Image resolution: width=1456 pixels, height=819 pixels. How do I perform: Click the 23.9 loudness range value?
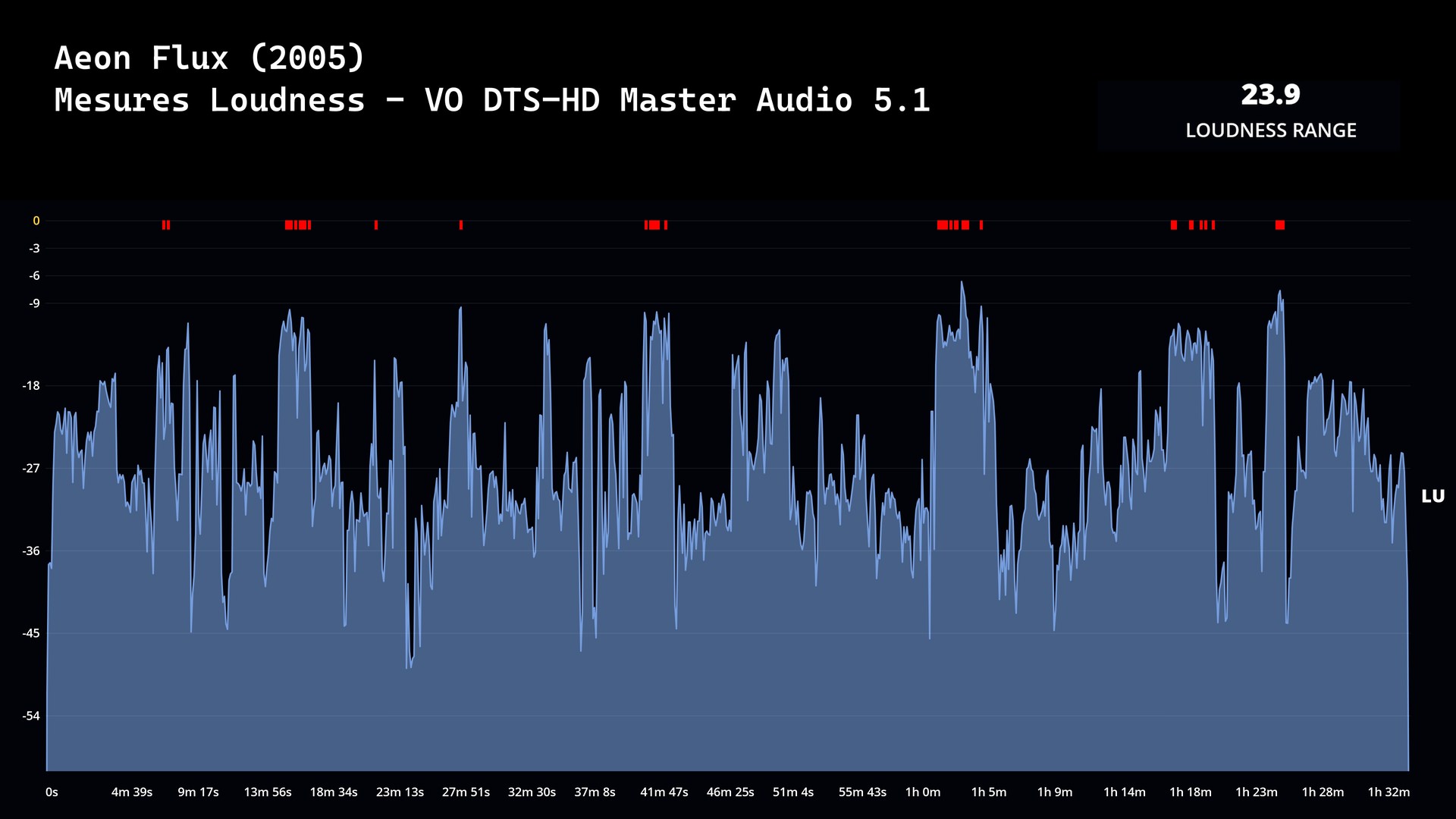pos(1270,95)
